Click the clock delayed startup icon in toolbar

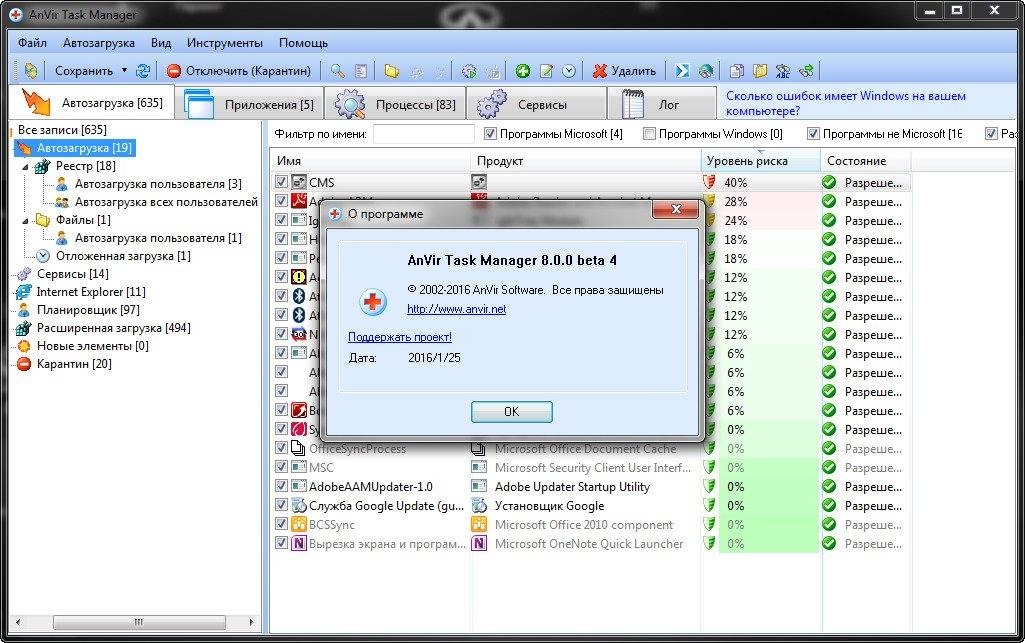(569, 71)
